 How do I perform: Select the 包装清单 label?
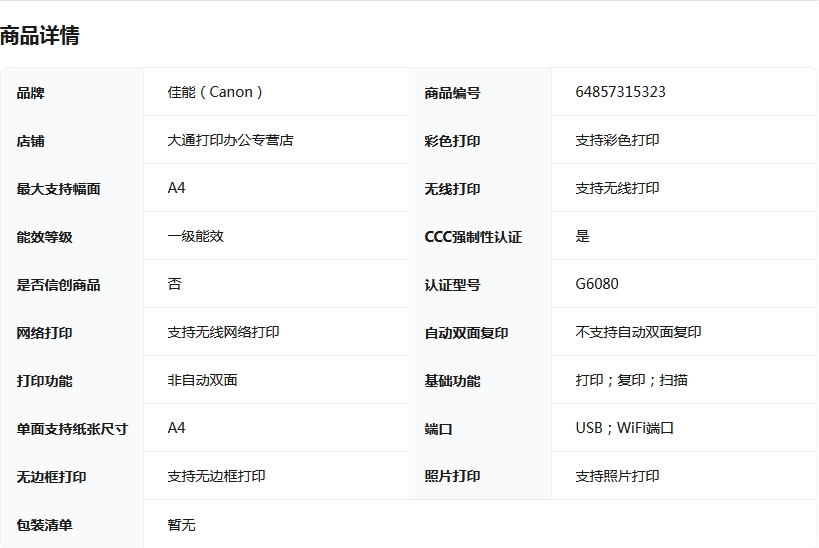pos(44,526)
